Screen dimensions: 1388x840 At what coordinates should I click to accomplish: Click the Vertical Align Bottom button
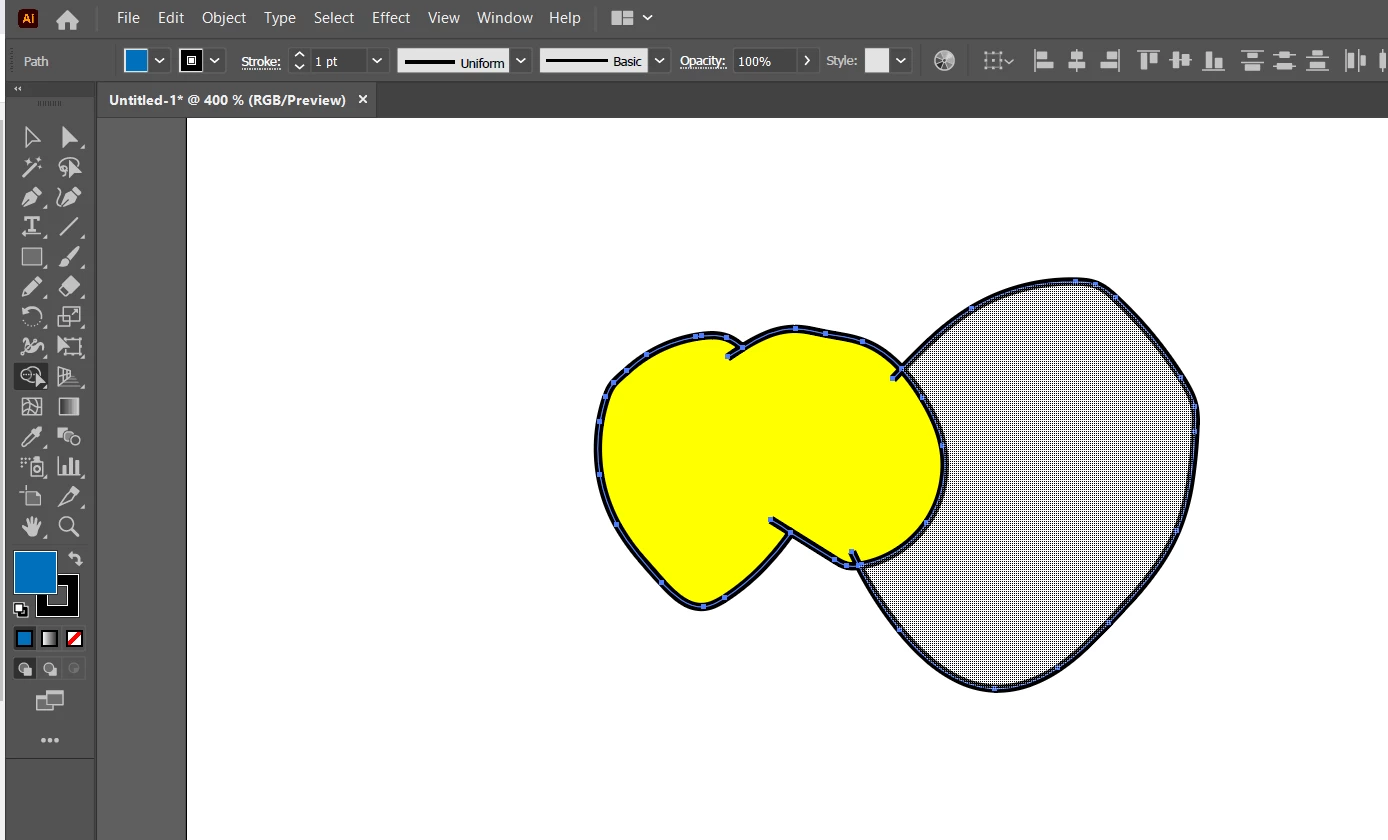1214,61
